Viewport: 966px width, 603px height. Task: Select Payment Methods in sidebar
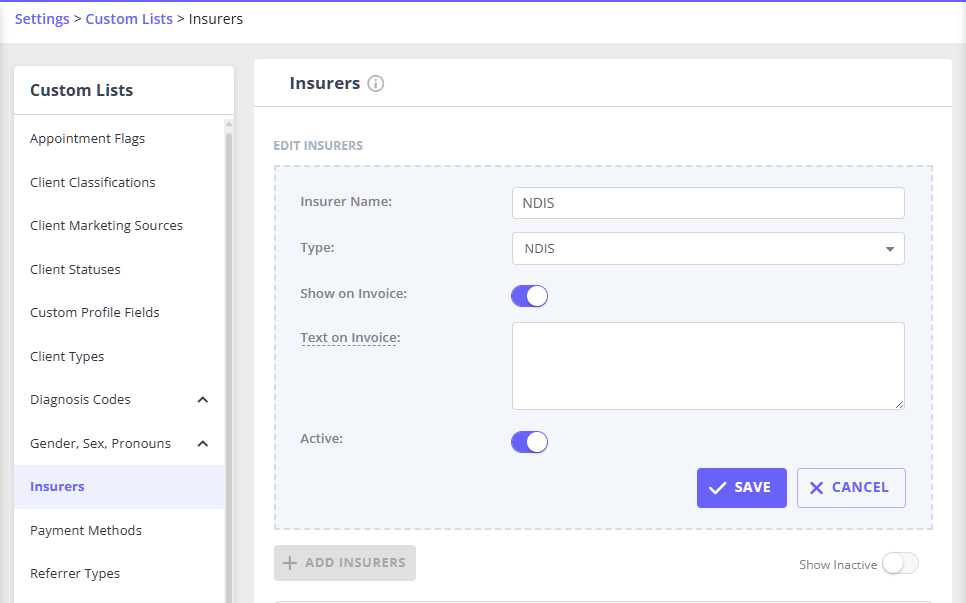pyautogui.click(x=86, y=531)
